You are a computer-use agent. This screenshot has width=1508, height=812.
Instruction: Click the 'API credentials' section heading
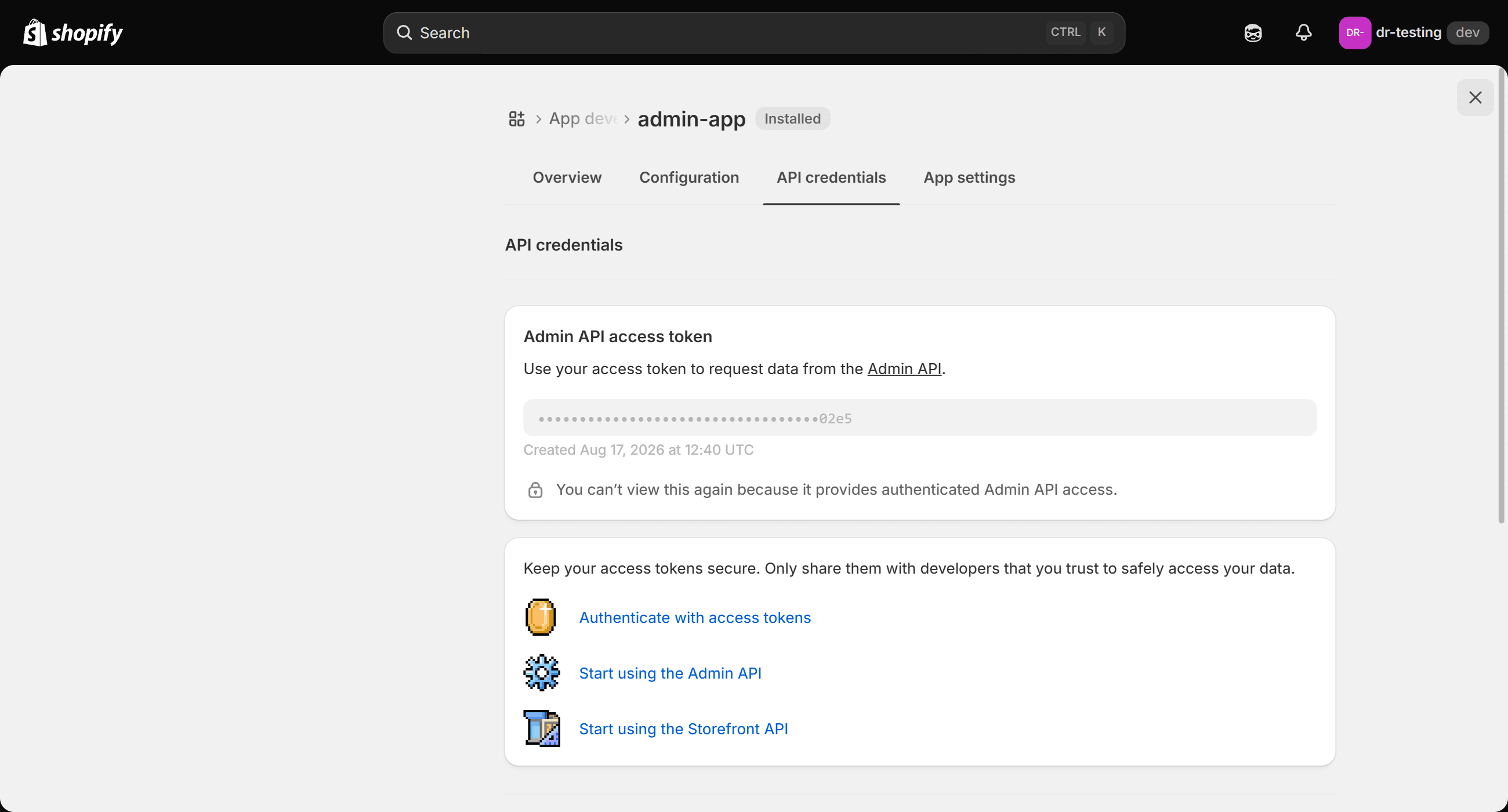[x=564, y=245]
